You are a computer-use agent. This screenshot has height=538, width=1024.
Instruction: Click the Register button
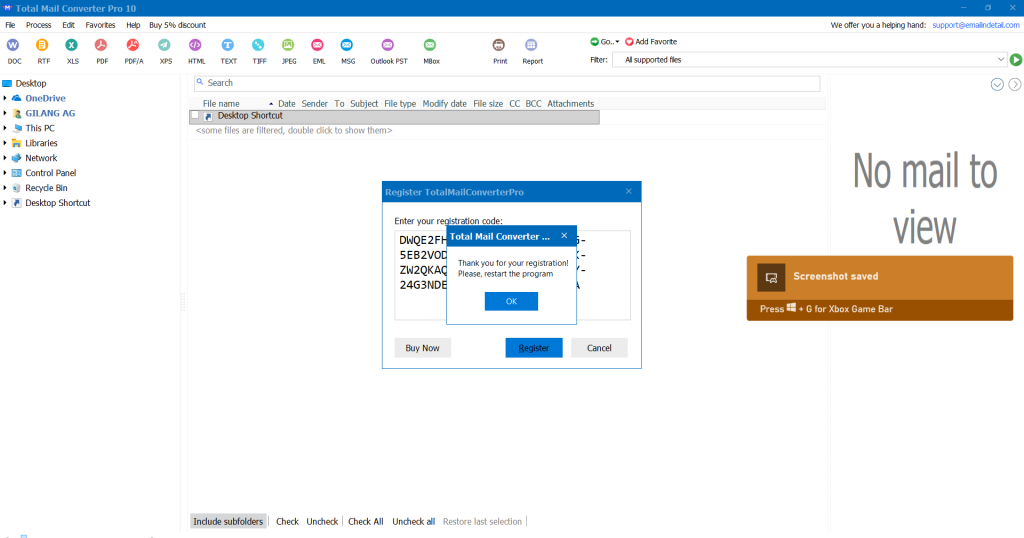coord(534,348)
